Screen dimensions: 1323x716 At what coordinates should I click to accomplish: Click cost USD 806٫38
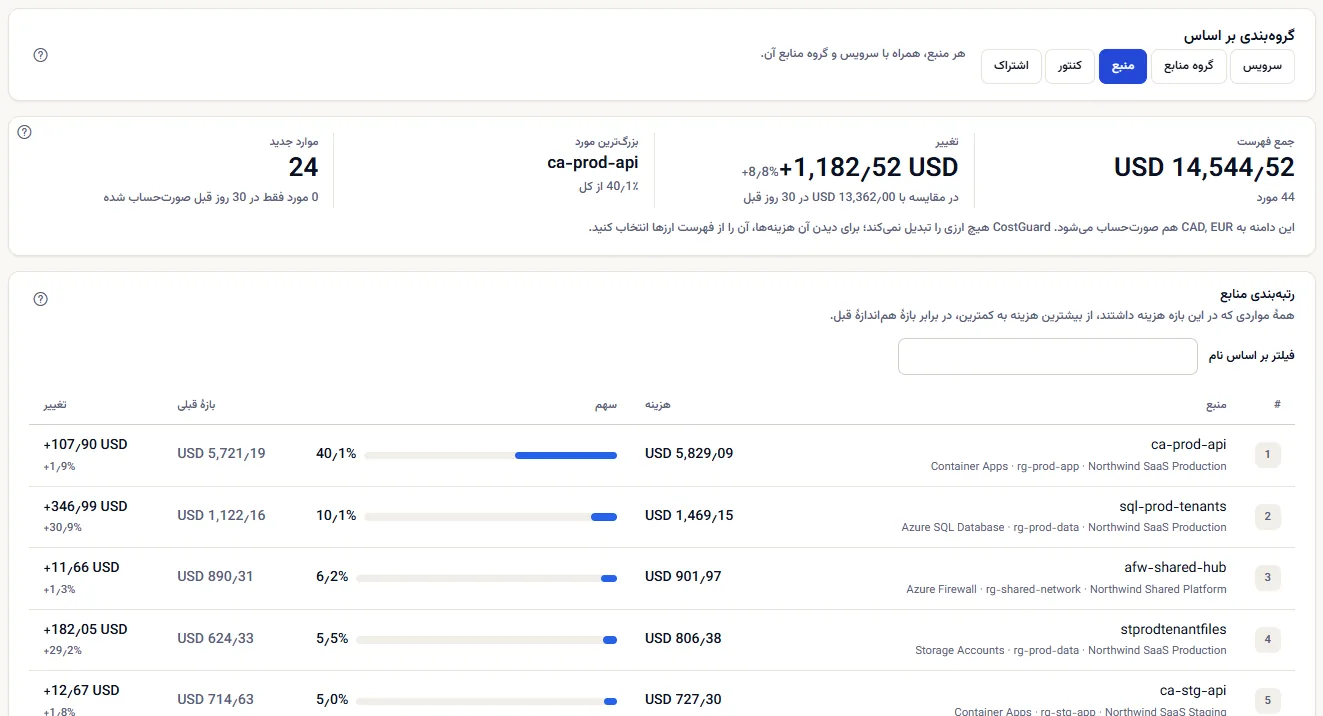click(683, 638)
